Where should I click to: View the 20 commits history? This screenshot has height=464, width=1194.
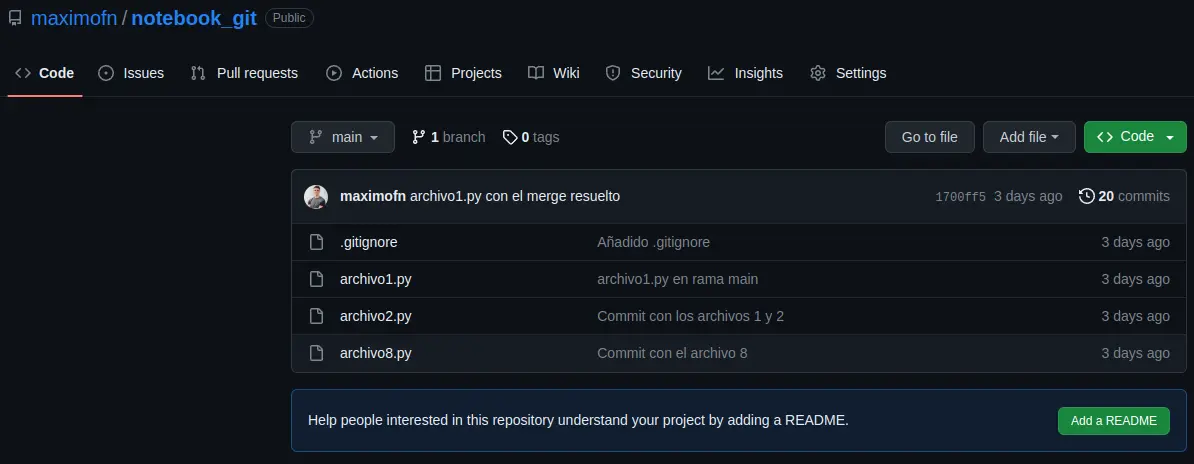(1124, 197)
